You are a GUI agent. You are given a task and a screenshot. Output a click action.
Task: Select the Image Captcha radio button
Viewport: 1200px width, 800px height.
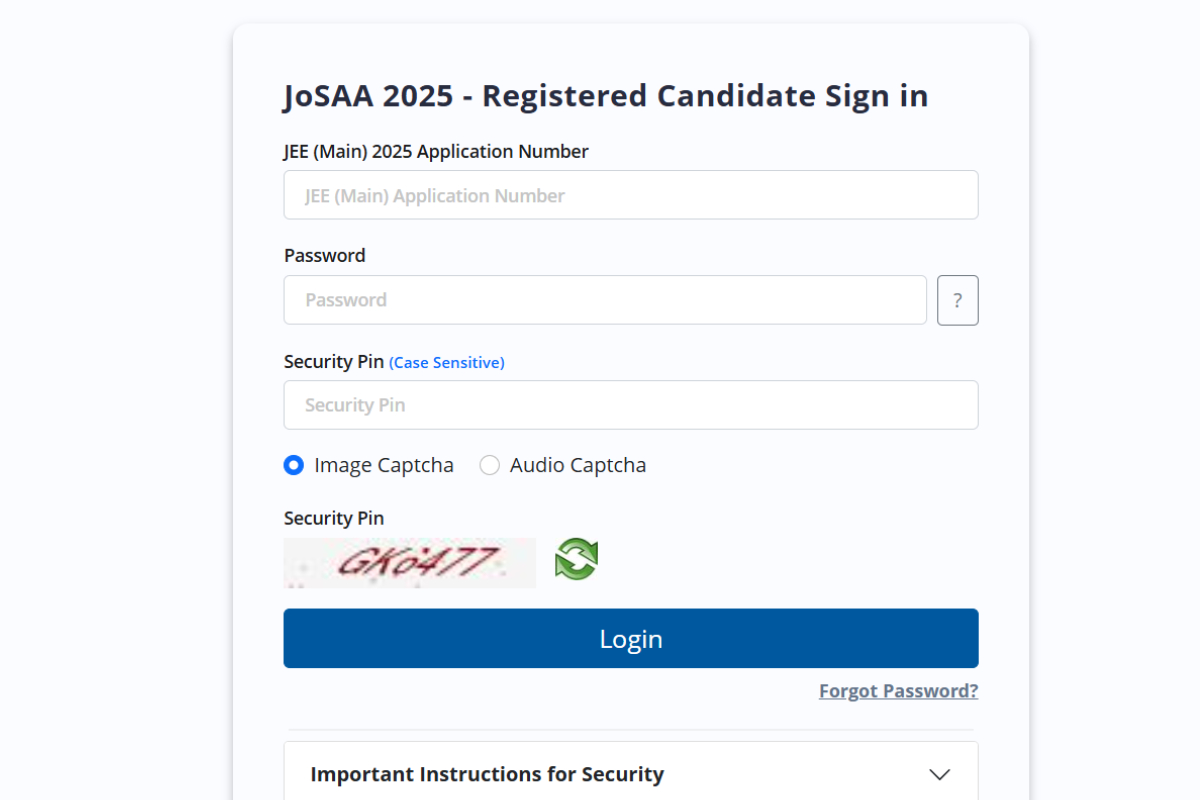point(293,465)
